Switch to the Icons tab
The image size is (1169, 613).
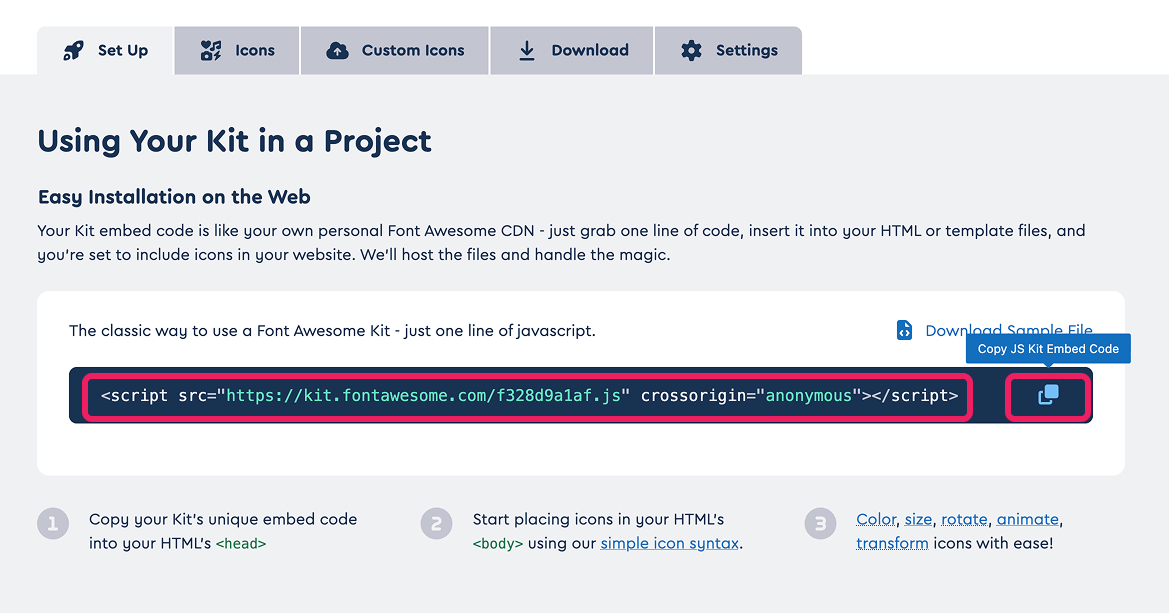237,51
